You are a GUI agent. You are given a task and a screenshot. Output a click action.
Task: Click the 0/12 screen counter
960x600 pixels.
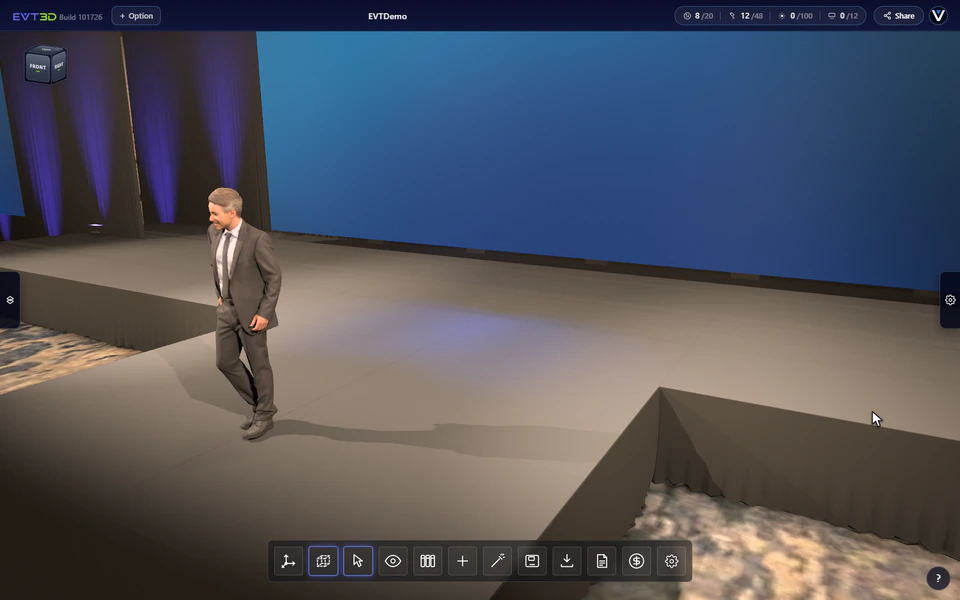(844, 16)
